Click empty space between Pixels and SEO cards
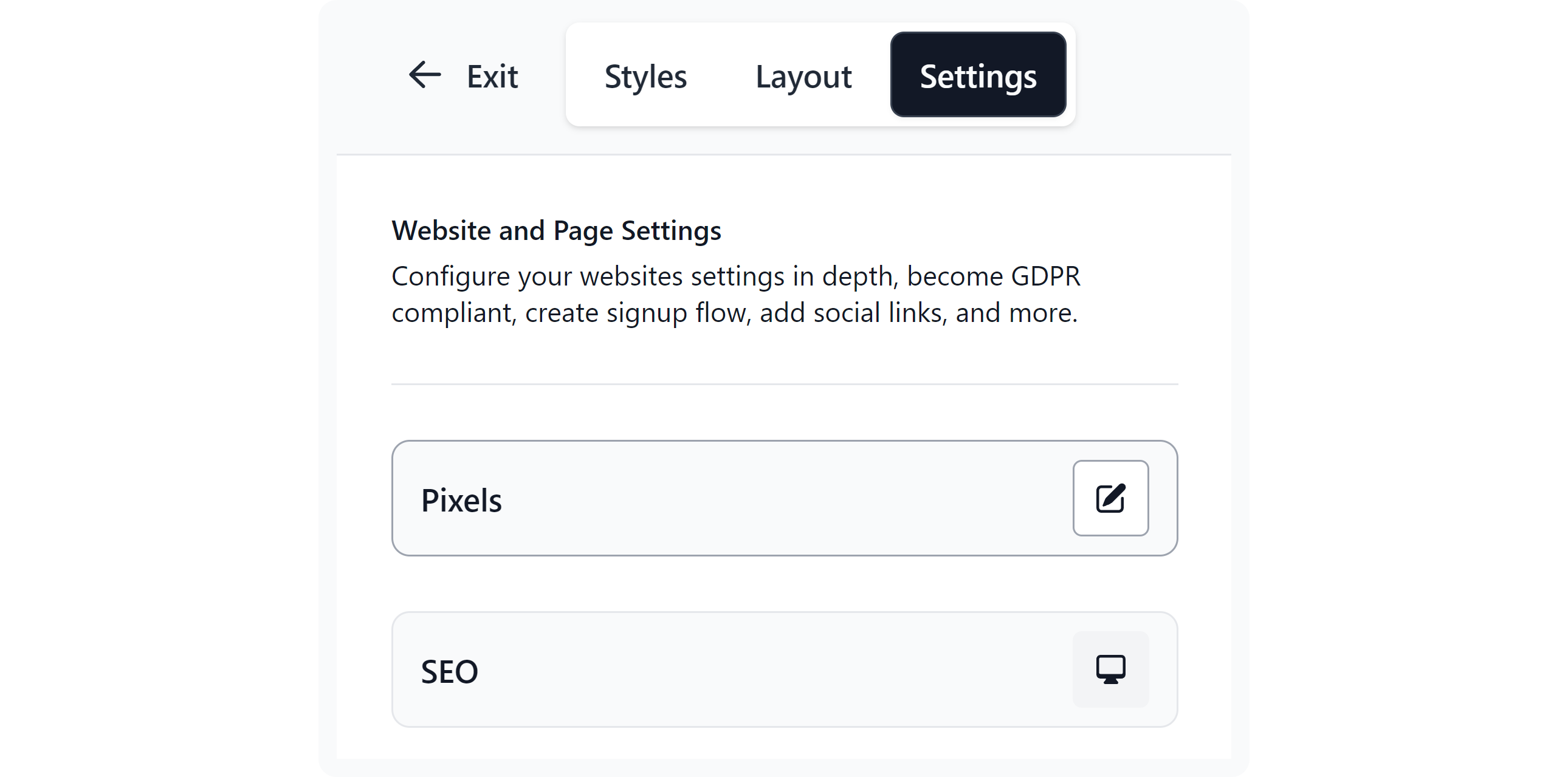Screen dimensions: 1568x777 784,584
